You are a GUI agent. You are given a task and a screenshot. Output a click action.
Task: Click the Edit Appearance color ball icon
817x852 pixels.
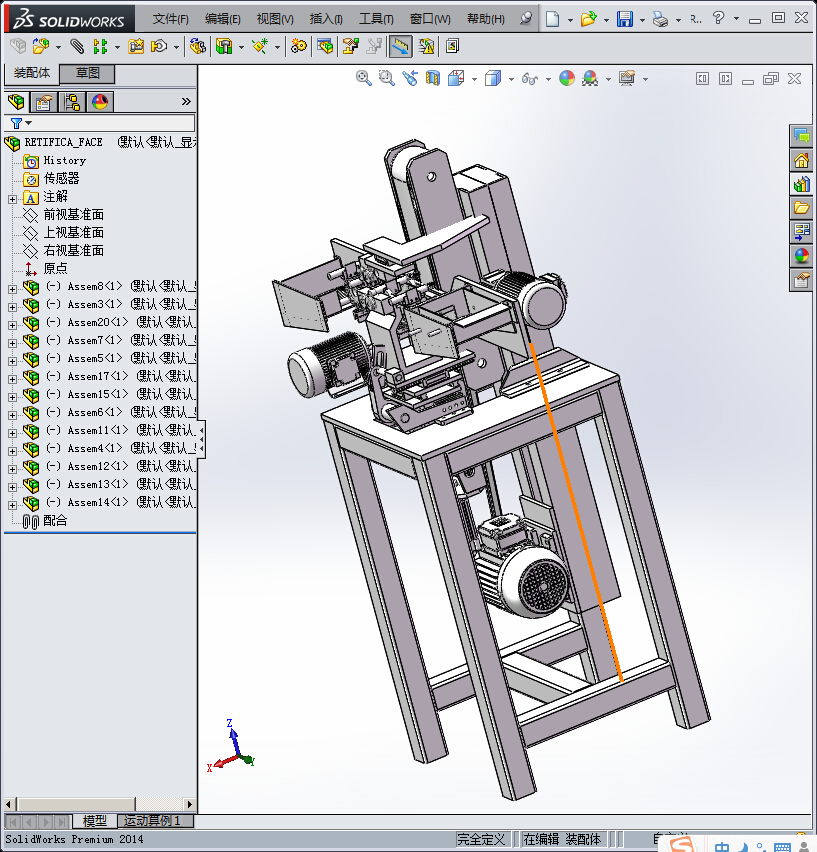567,78
